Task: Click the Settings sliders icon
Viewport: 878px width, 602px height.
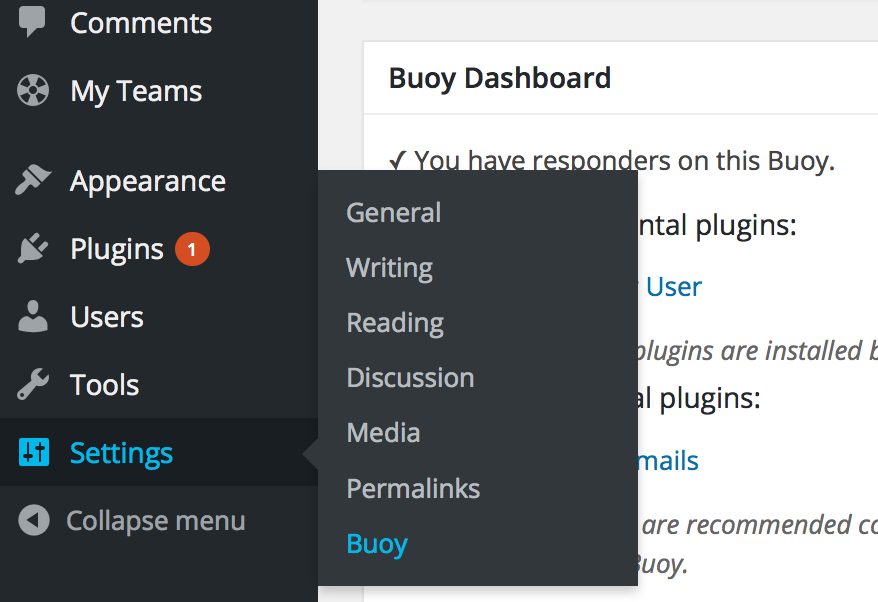Action: (32, 452)
